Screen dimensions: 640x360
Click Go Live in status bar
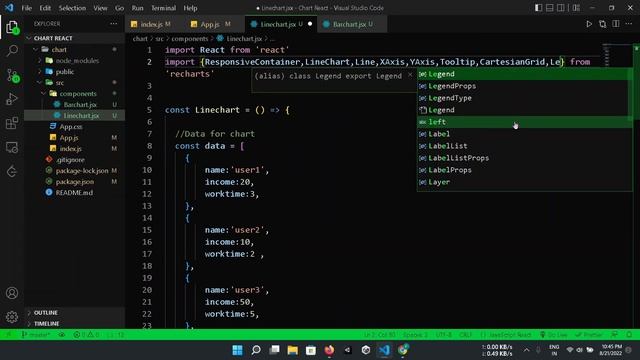[x=553, y=335]
